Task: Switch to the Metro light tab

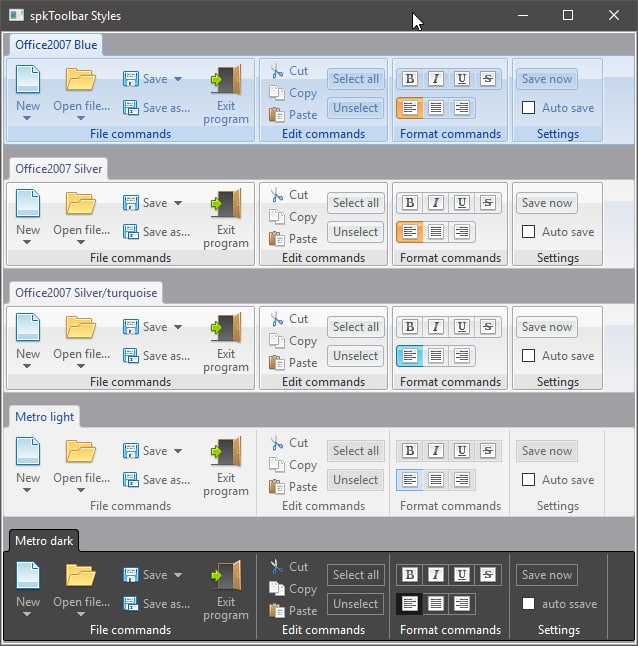Action: [x=44, y=417]
